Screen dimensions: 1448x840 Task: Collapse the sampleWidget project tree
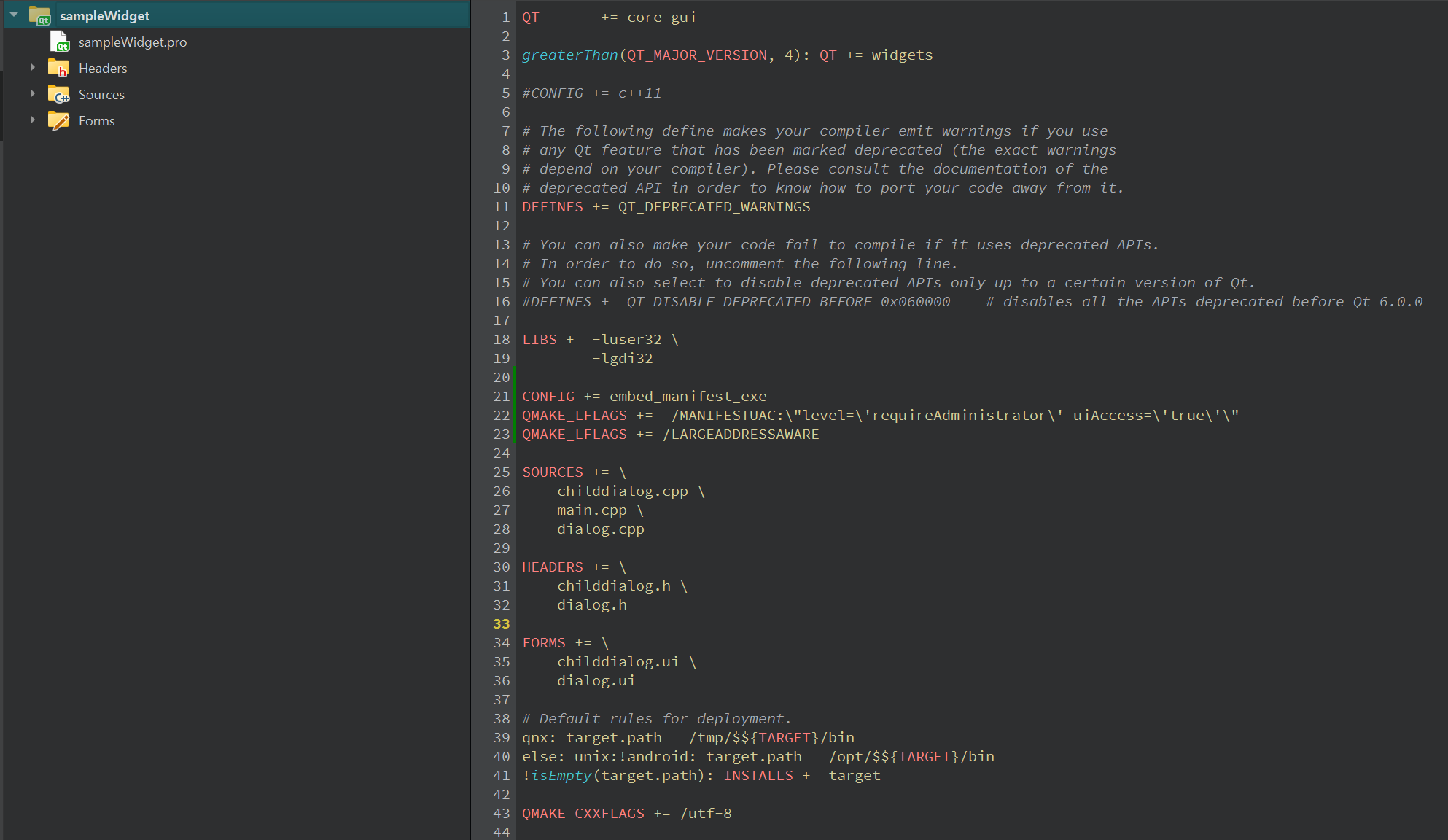click(14, 15)
